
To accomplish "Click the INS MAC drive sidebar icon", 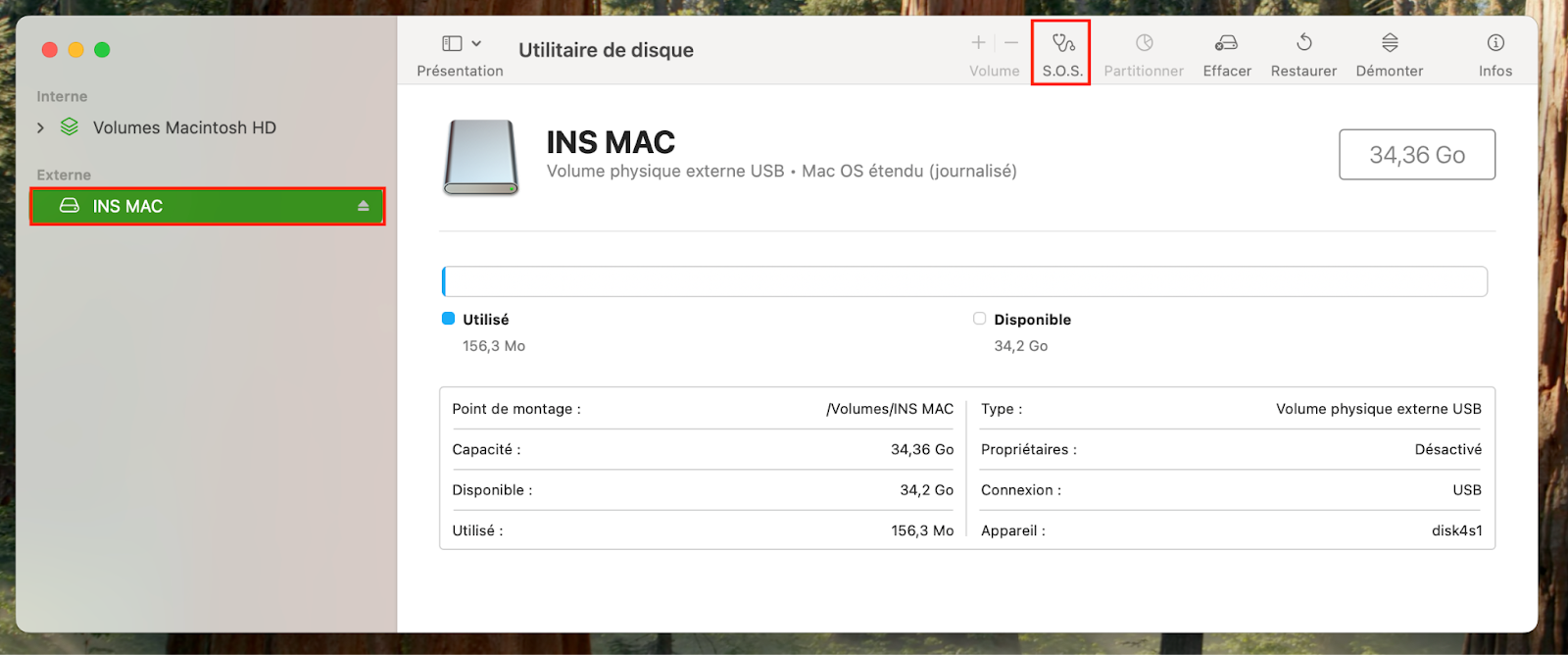I will (70, 206).
